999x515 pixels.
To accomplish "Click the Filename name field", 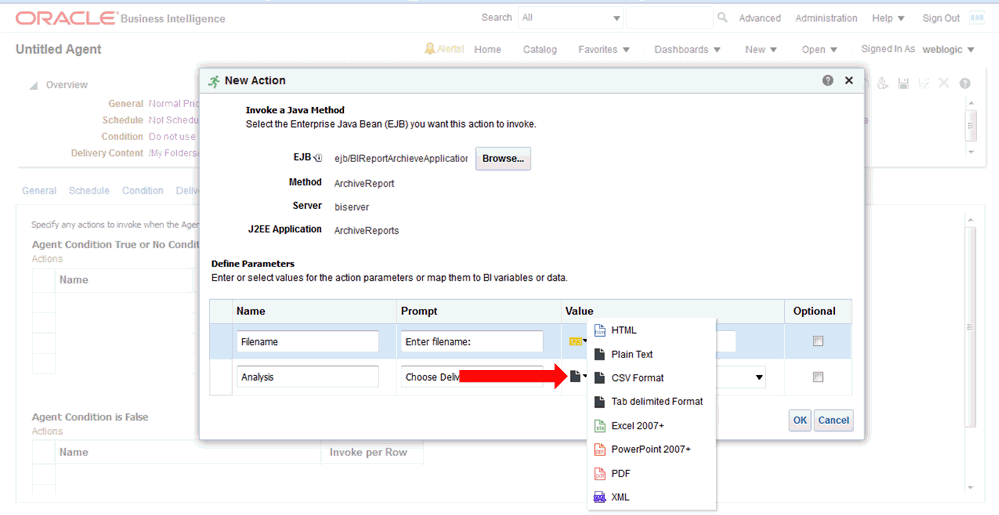I will [x=308, y=342].
